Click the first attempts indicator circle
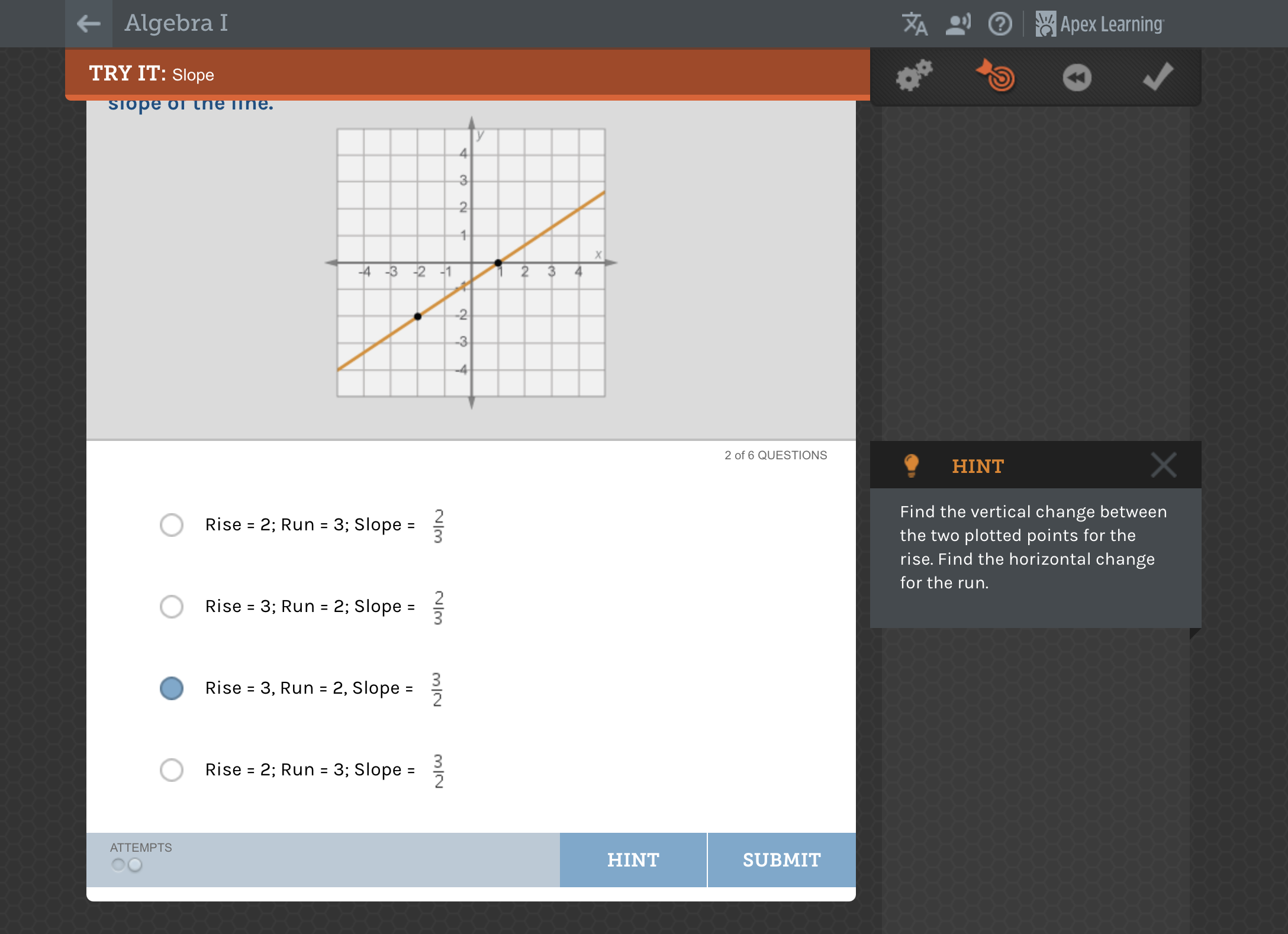The image size is (1288, 934). tap(118, 865)
